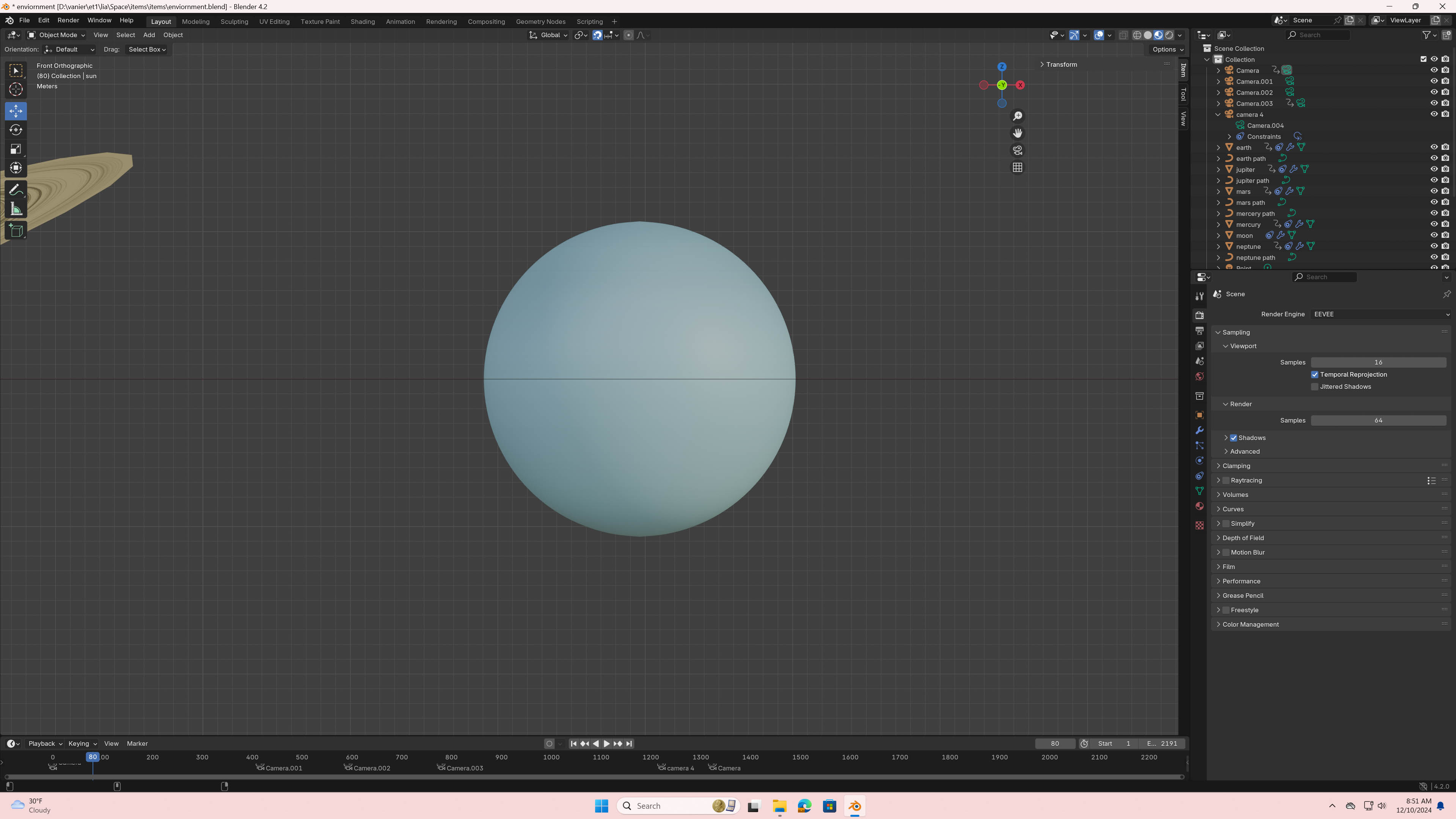Open the Render menu
The image size is (1456, 819).
coord(68,20)
